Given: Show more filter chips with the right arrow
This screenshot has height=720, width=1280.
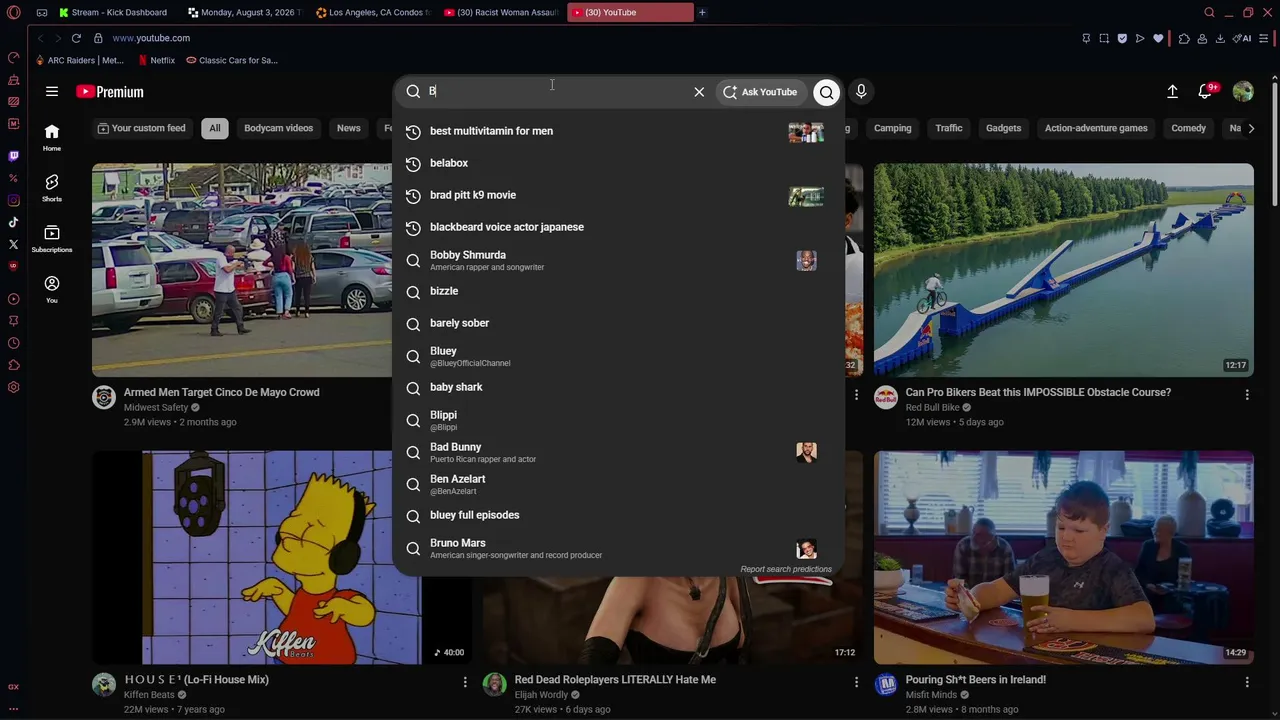Looking at the screenshot, I should coord(1251,128).
